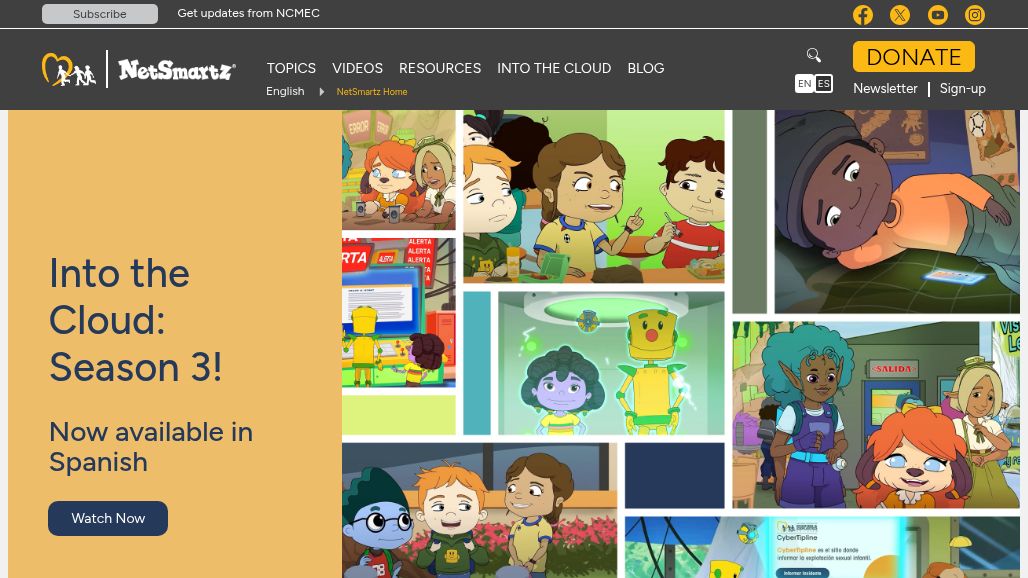The width and height of the screenshot is (1028, 578).
Task: Open the Resources dropdown
Action: (440, 68)
